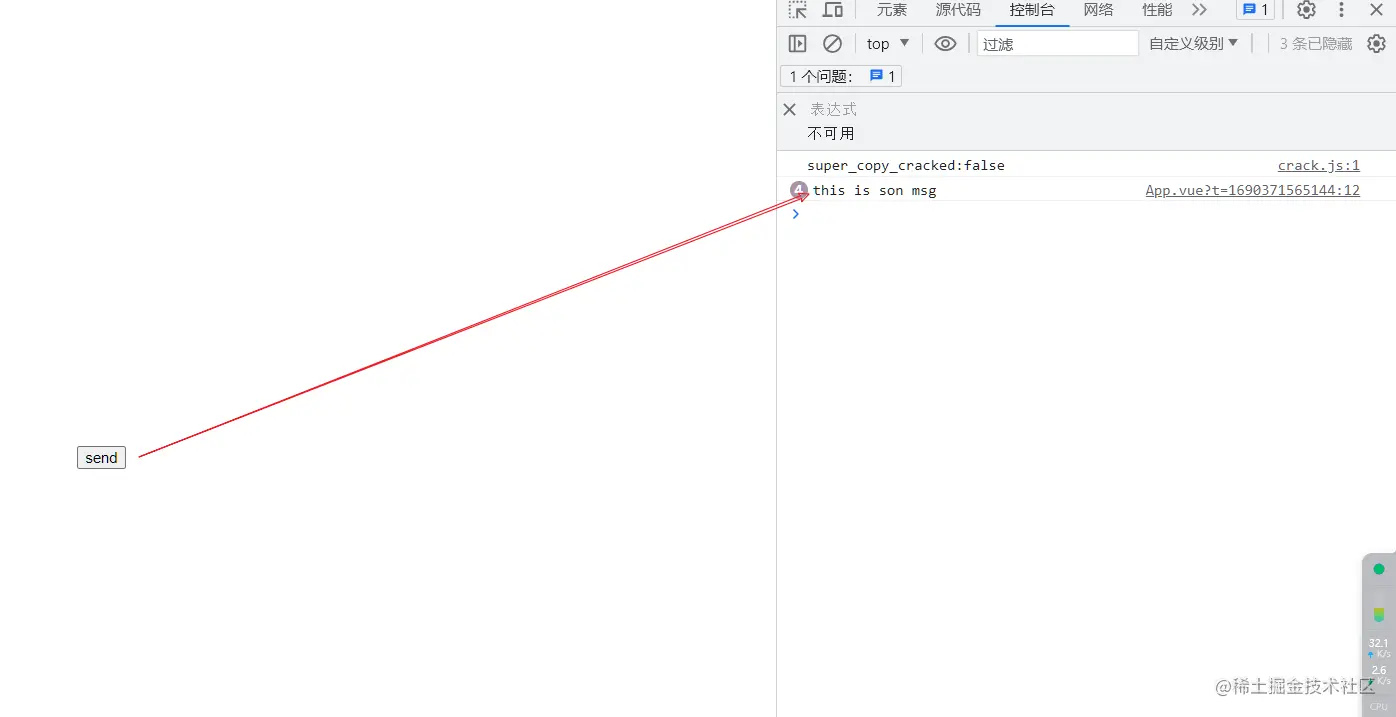Open DevTools settings gear in tab bar
This screenshot has height=717, width=1396.
[x=1306, y=10]
